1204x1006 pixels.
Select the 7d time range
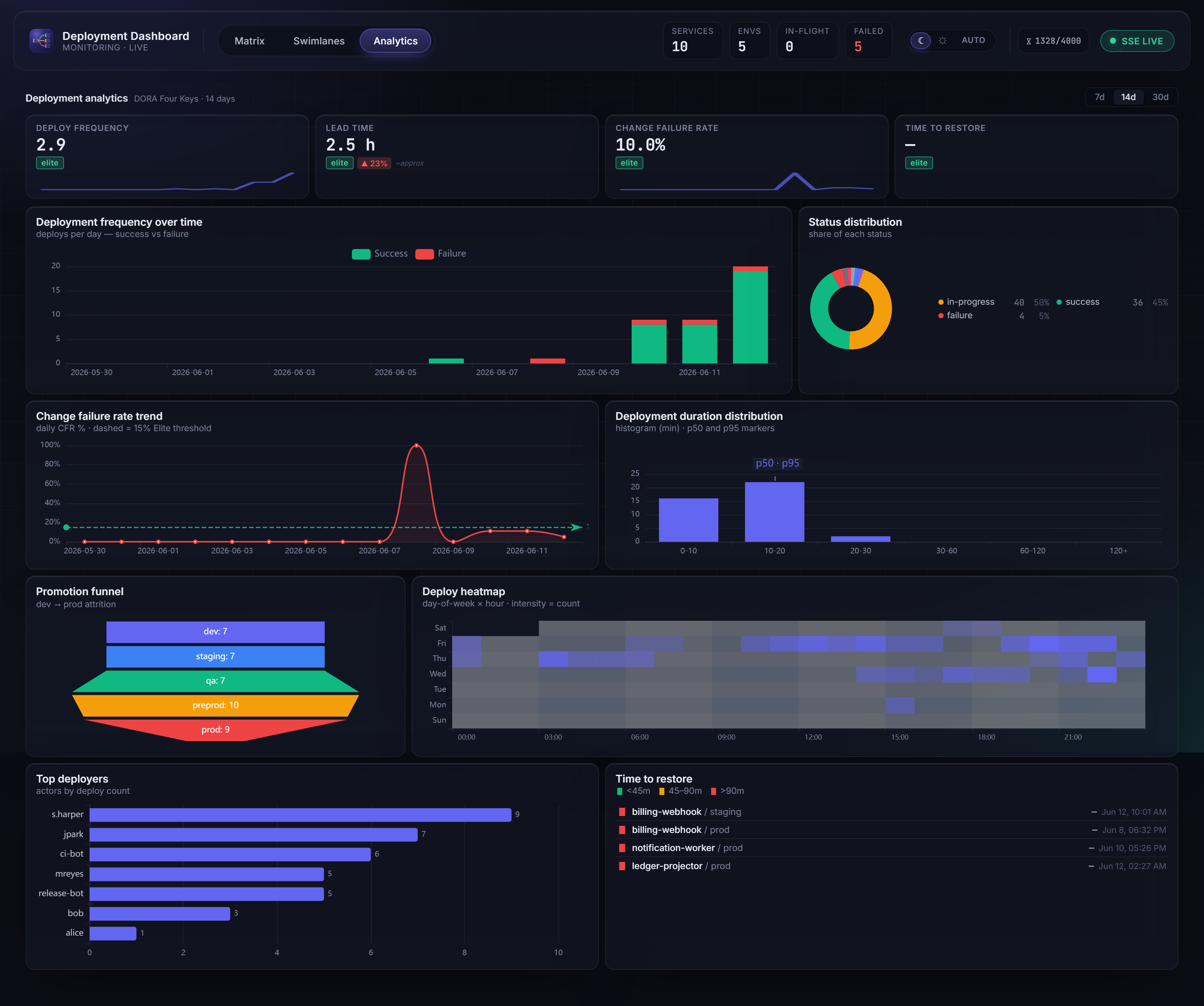click(x=1099, y=97)
